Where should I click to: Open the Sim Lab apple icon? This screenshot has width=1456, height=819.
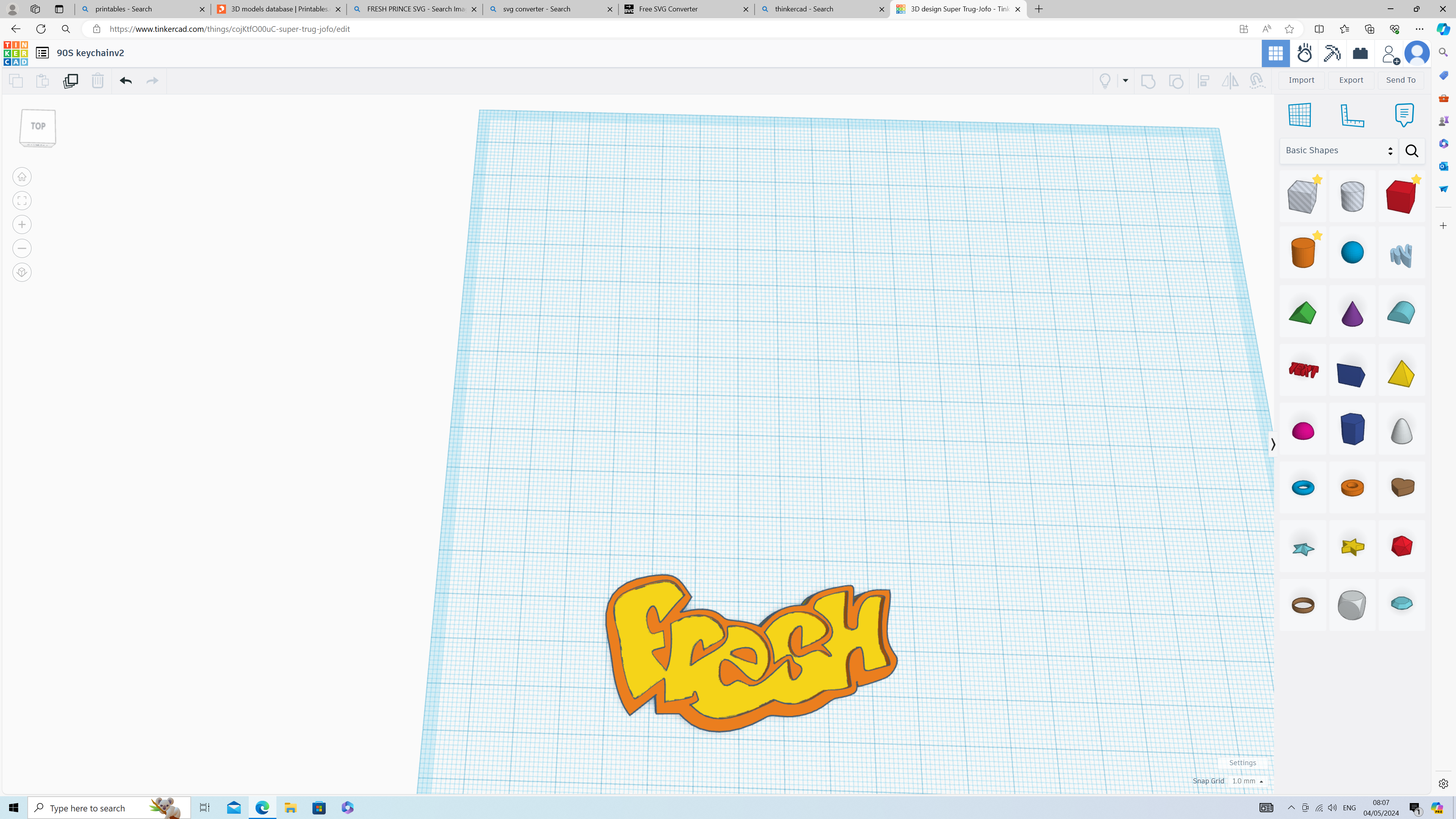[1304, 53]
